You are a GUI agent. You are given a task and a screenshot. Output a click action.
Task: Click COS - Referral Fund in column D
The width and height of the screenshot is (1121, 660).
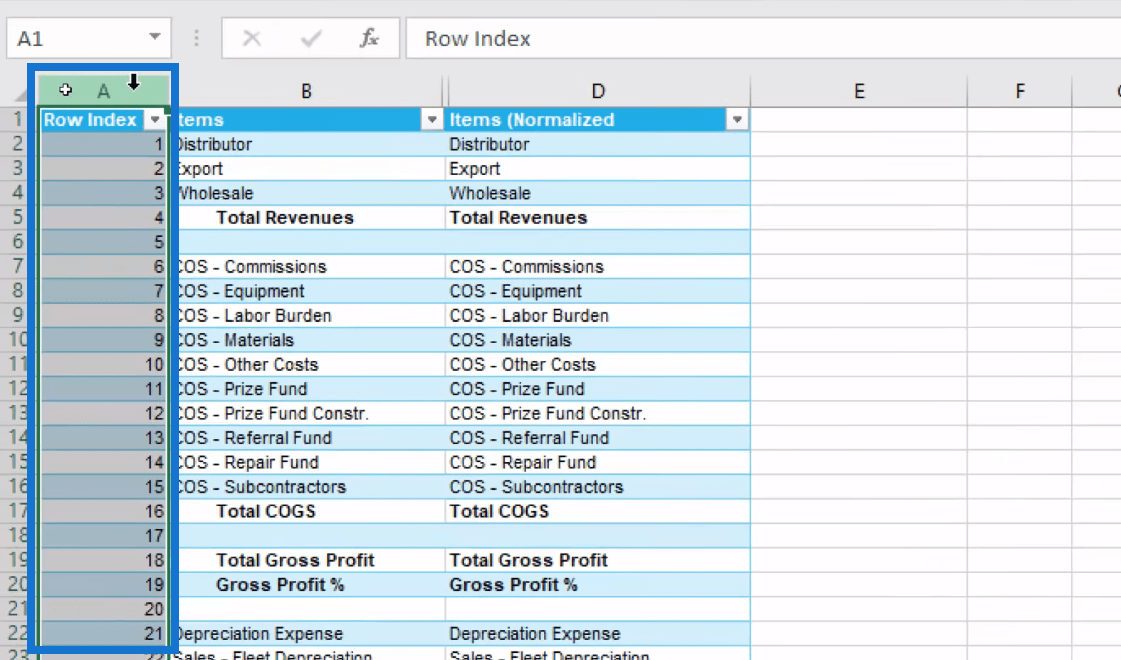pos(598,438)
